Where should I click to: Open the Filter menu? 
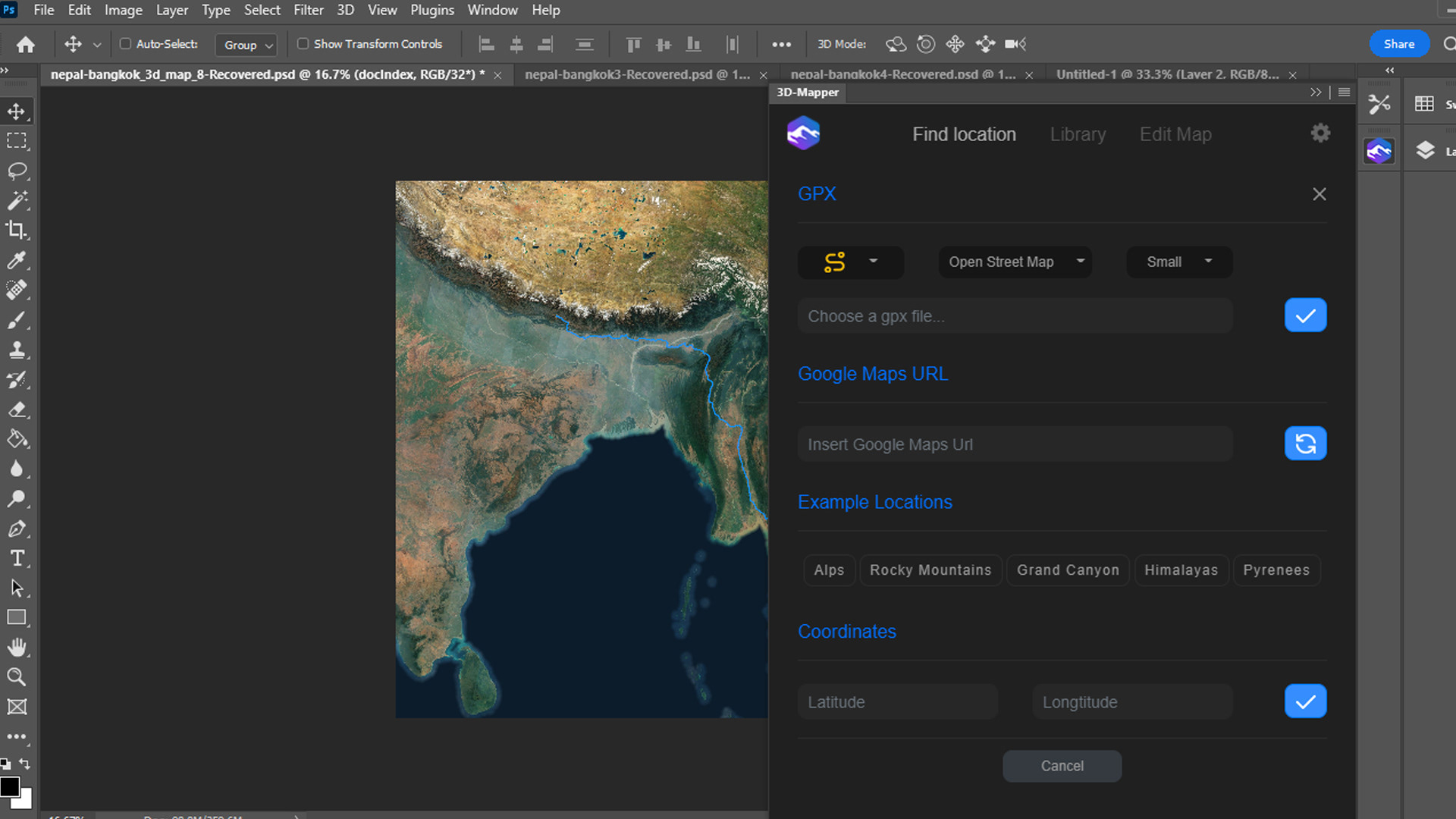point(308,10)
